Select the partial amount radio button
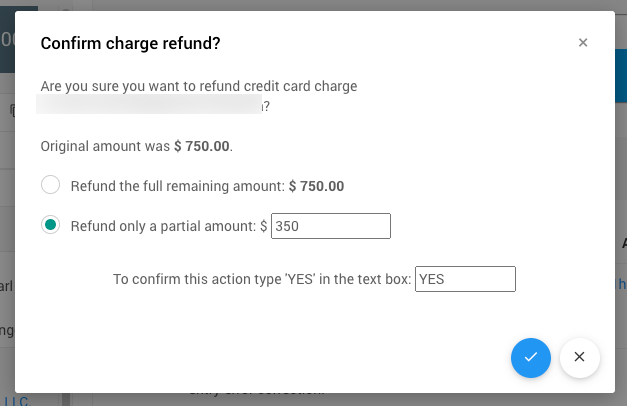Viewport: 627px width, 406px height. (51, 226)
